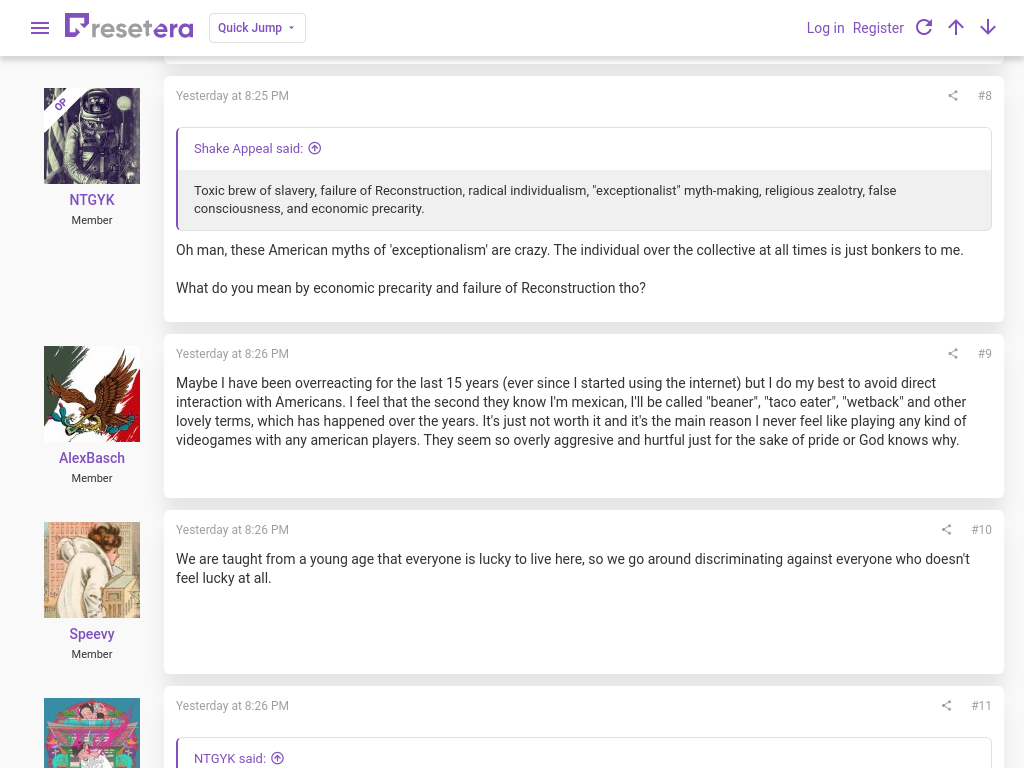Click 'Member' label under NTGYK
Screen dimensions: 1024x768
(x=92, y=220)
